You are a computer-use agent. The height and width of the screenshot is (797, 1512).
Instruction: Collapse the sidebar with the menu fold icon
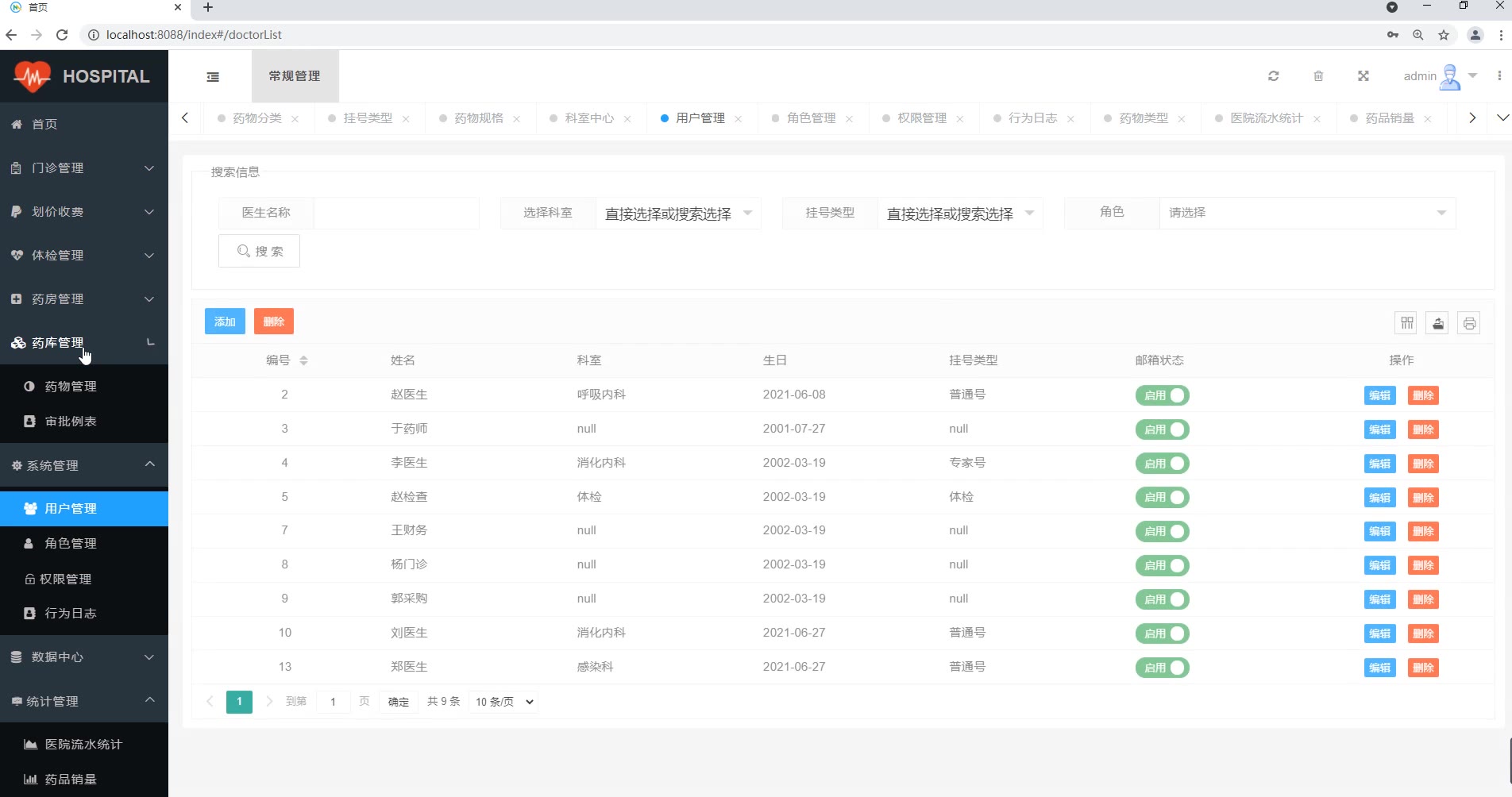click(x=213, y=77)
